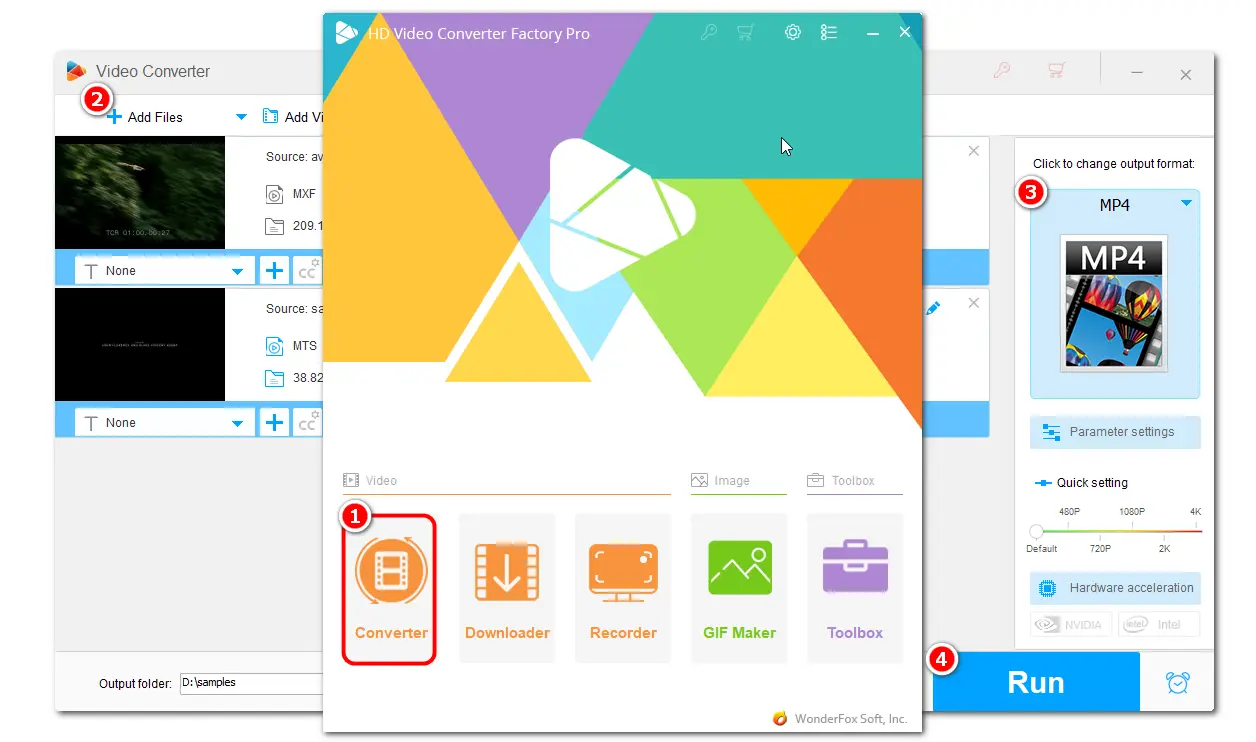This screenshot has width=1256, height=742.
Task: Toggle Intel acceleration
Action: tap(1158, 624)
